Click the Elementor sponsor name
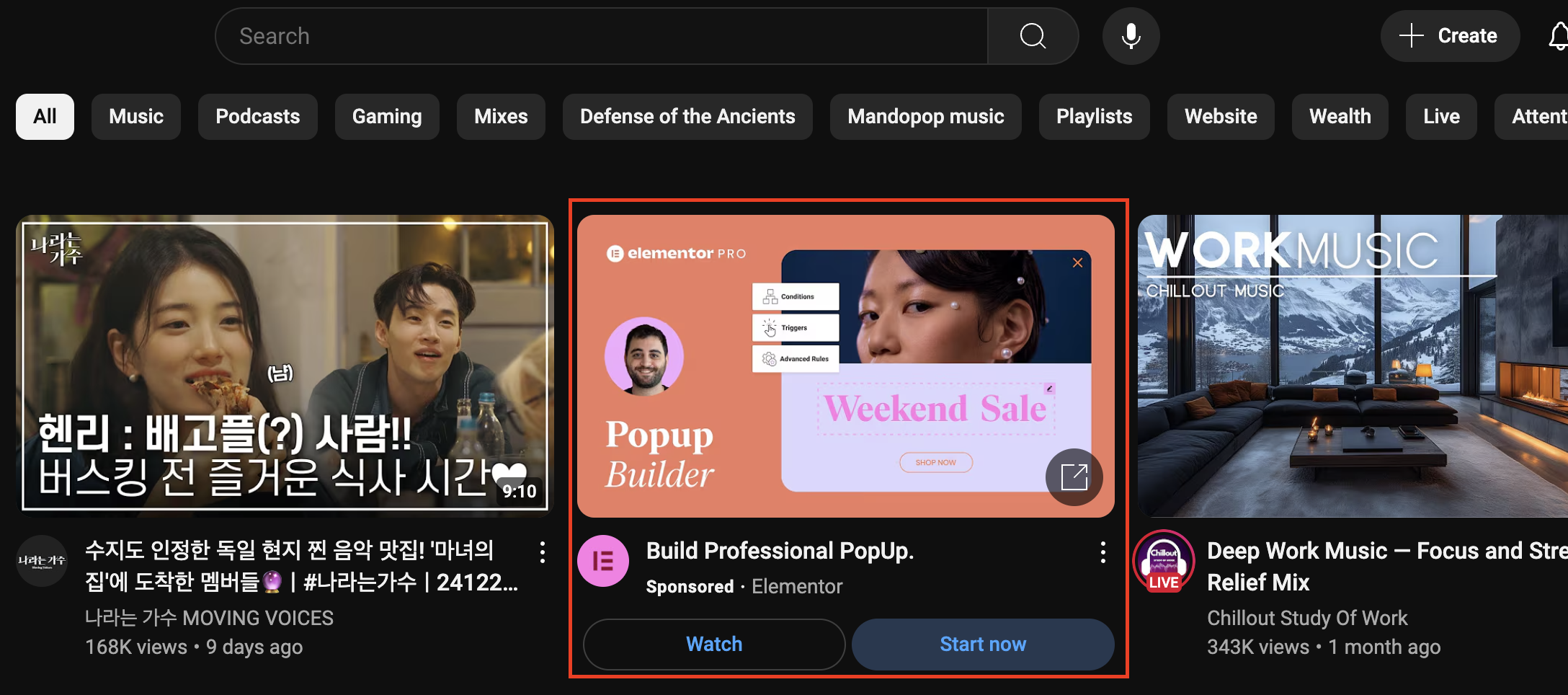Screen dimensions: 1568x695 (x=797, y=587)
